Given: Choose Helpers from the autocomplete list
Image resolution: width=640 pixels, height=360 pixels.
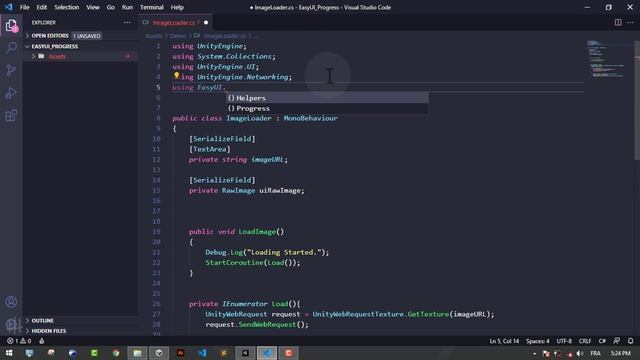Looking at the screenshot, I should tap(327, 98).
